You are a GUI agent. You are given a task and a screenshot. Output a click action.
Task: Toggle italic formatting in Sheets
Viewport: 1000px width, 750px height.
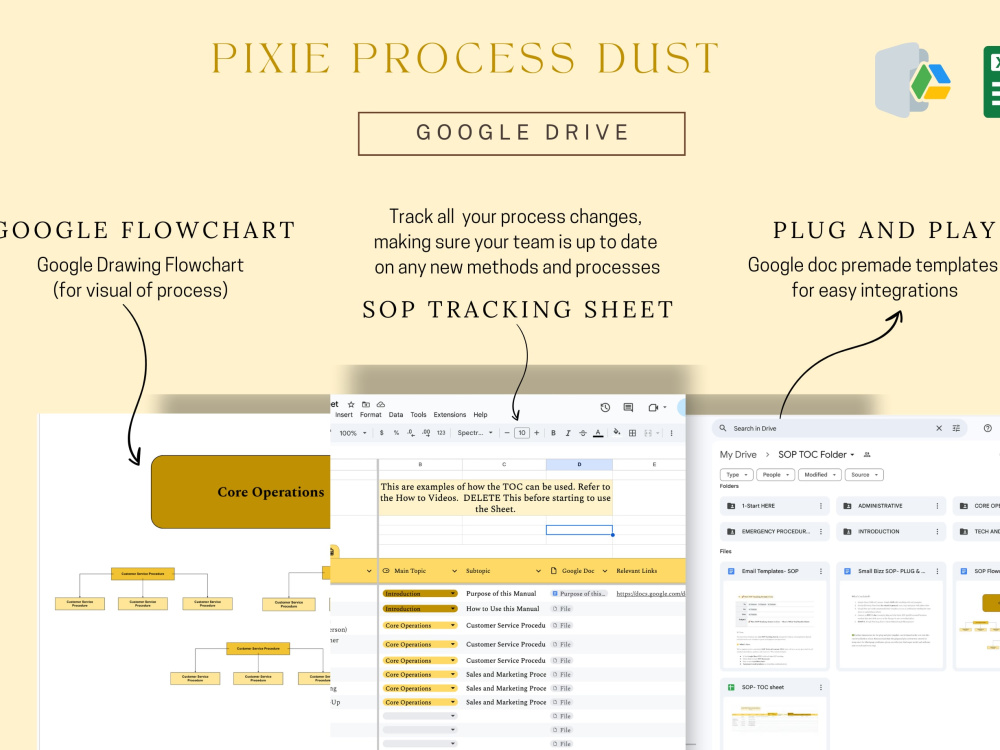tap(568, 433)
